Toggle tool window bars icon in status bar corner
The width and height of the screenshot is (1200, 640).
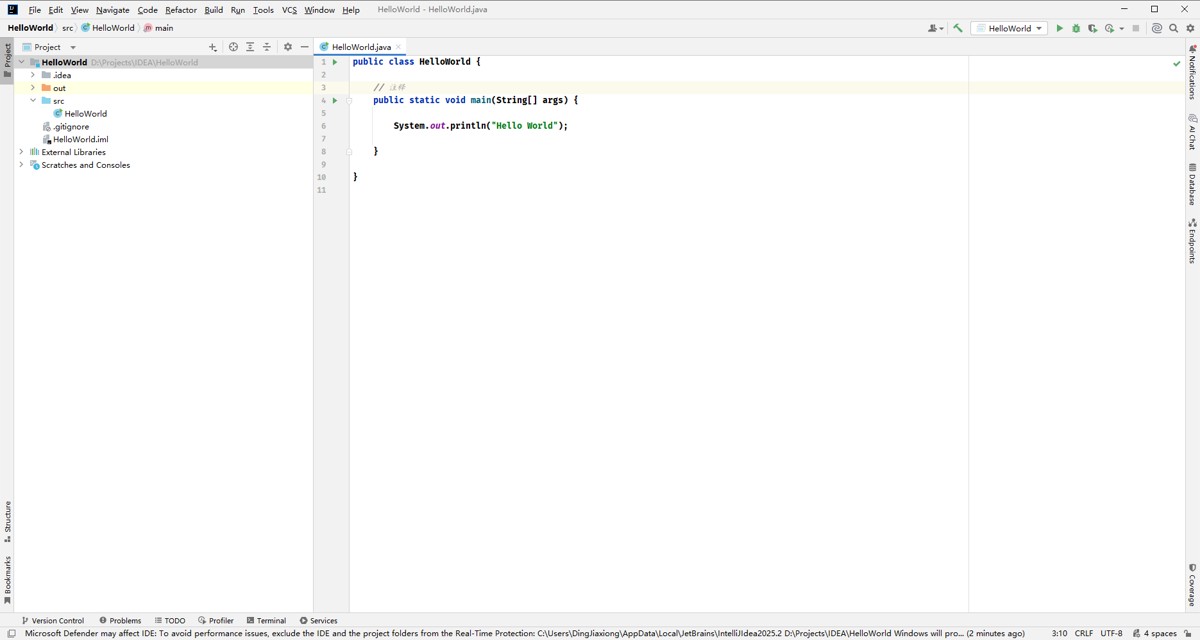coord(10,633)
